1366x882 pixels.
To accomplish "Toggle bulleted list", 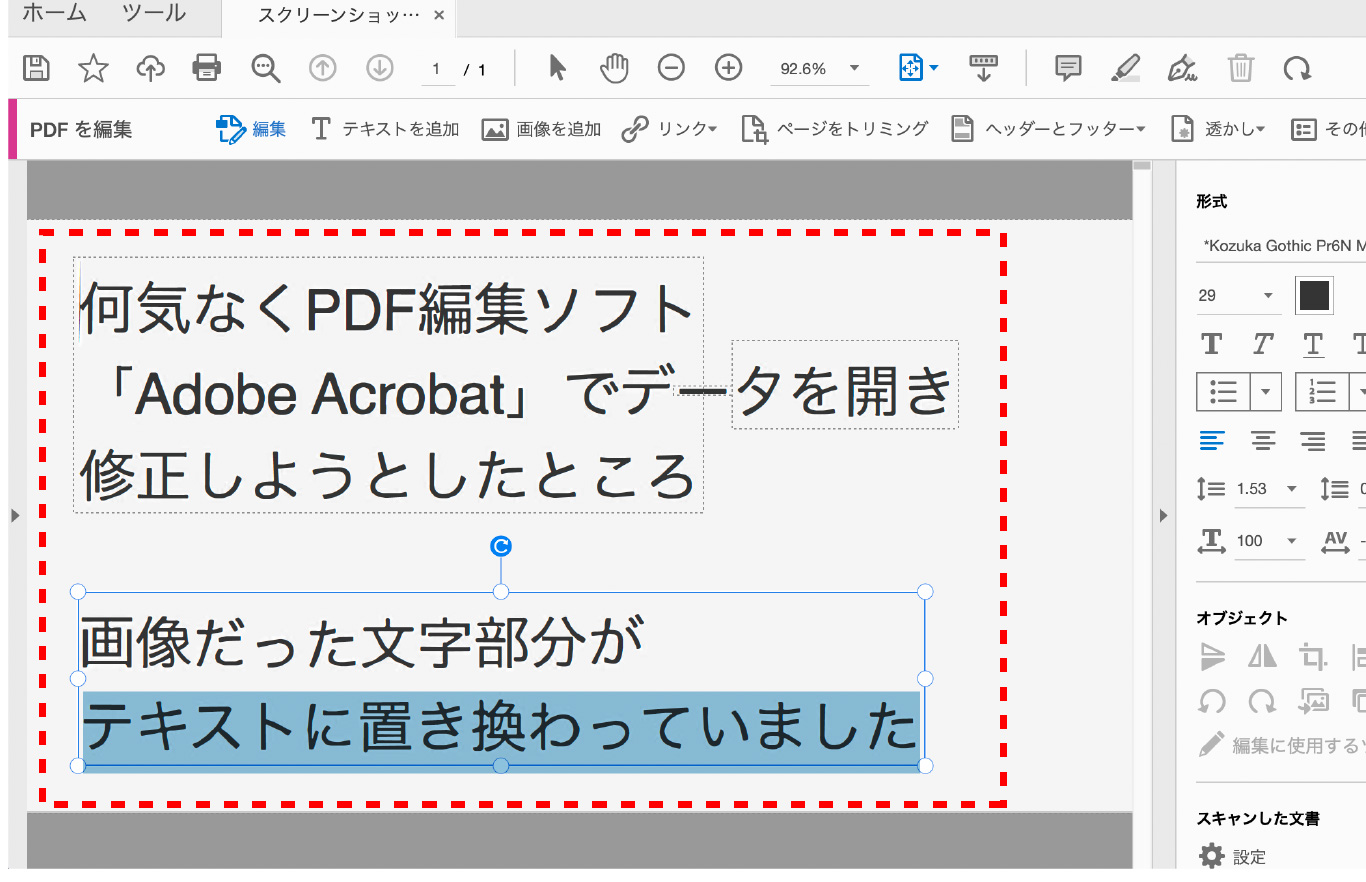I will [x=1222, y=392].
